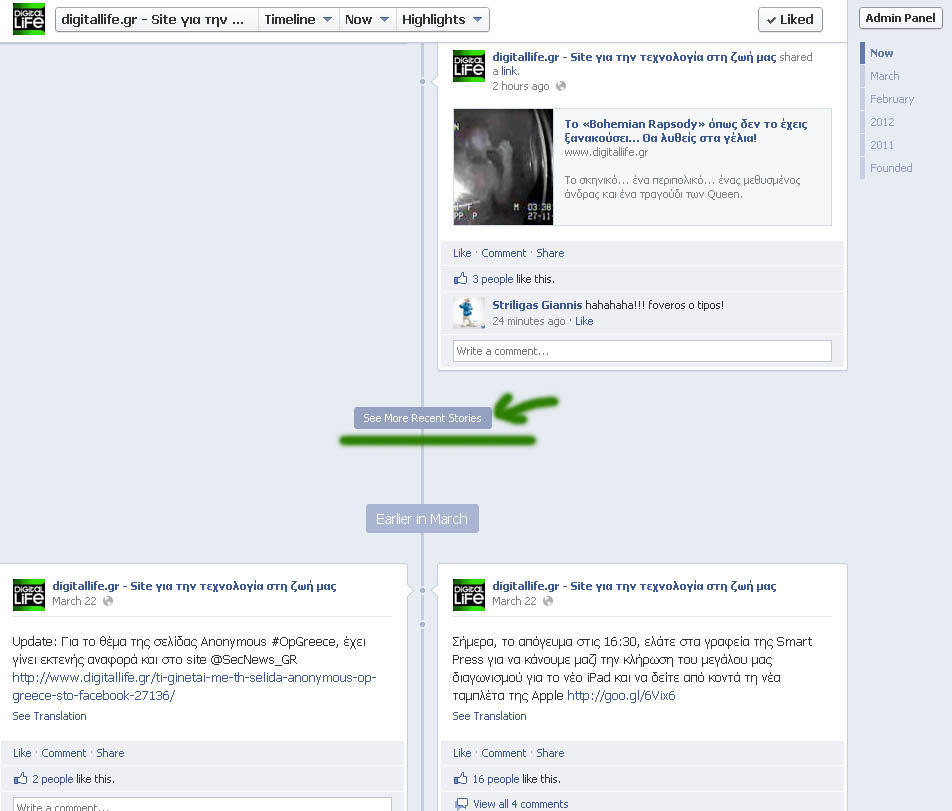Expand View all 4 comments
This screenshot has height=811, width=952.
pyautogui.click(x=521, y=804)
